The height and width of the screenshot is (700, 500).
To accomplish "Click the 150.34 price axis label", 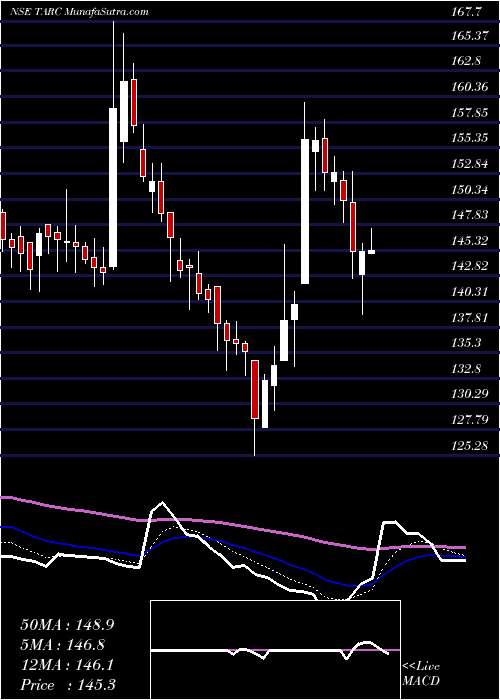I will (x=469, y=190).
